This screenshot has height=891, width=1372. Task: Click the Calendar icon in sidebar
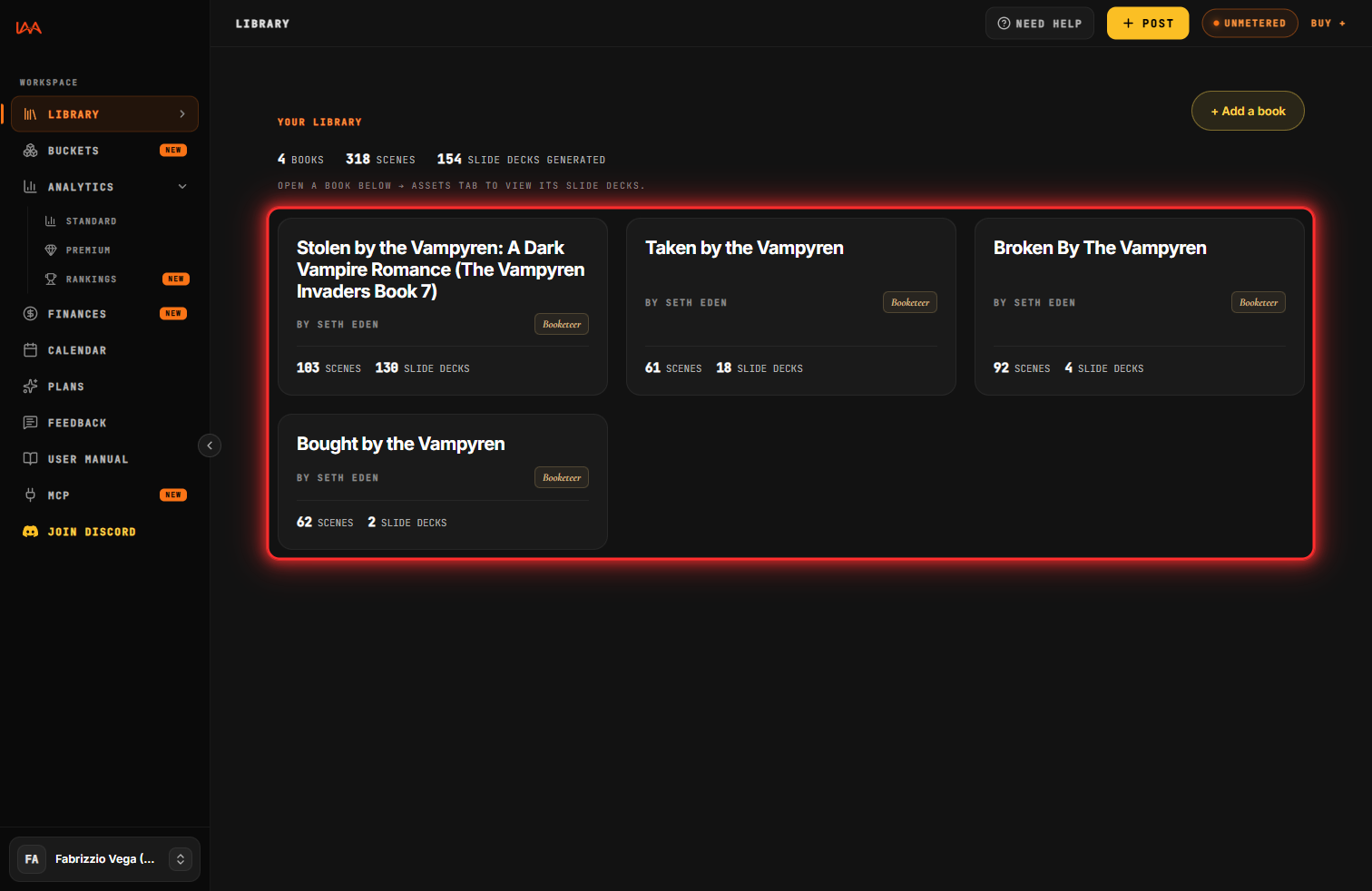pos(30,350)
